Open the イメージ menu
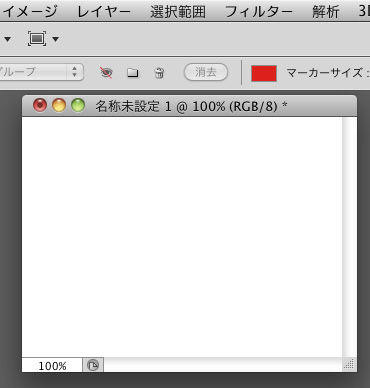The height and width of the screenshot is (388, 370). pos(30,12)
